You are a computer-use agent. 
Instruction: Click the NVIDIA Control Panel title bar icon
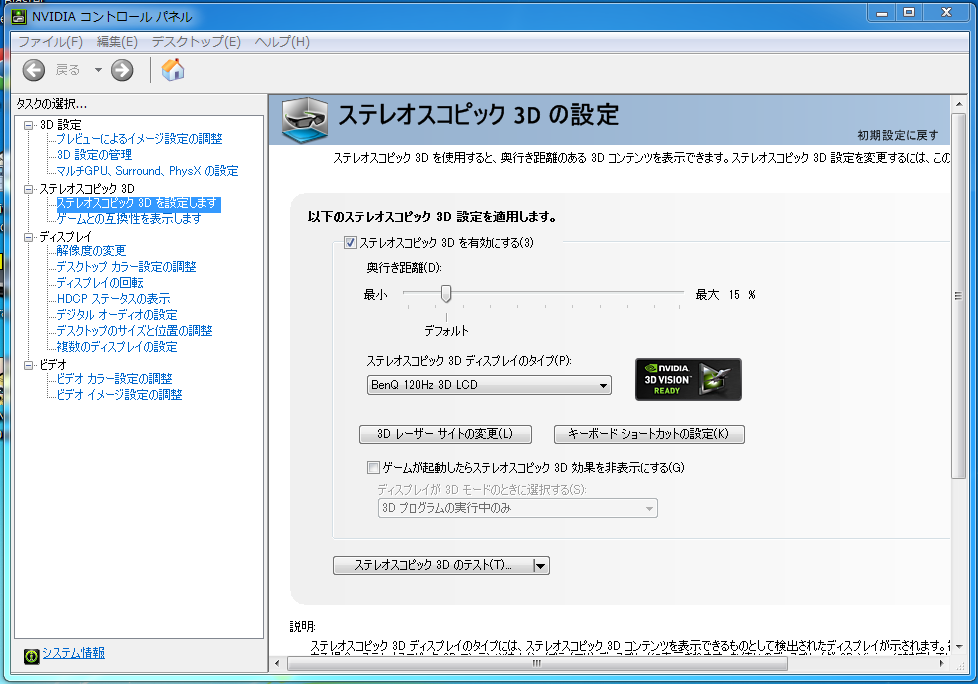(x=19, y=16)
